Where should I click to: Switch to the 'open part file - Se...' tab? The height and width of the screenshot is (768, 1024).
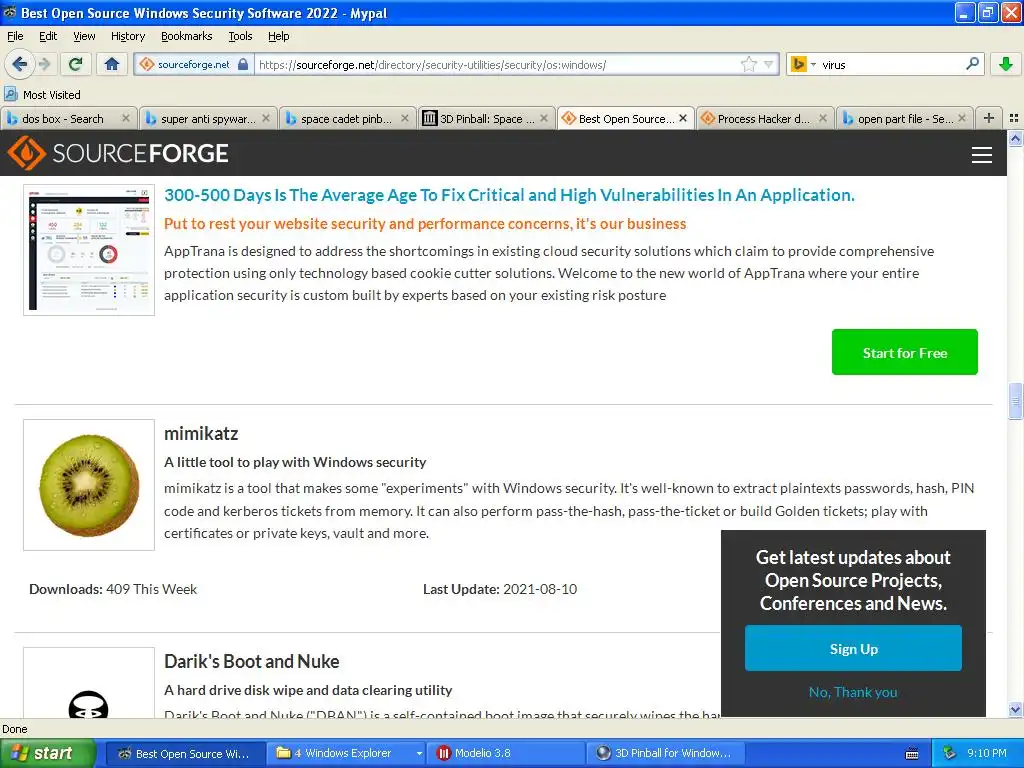(905, 119)
